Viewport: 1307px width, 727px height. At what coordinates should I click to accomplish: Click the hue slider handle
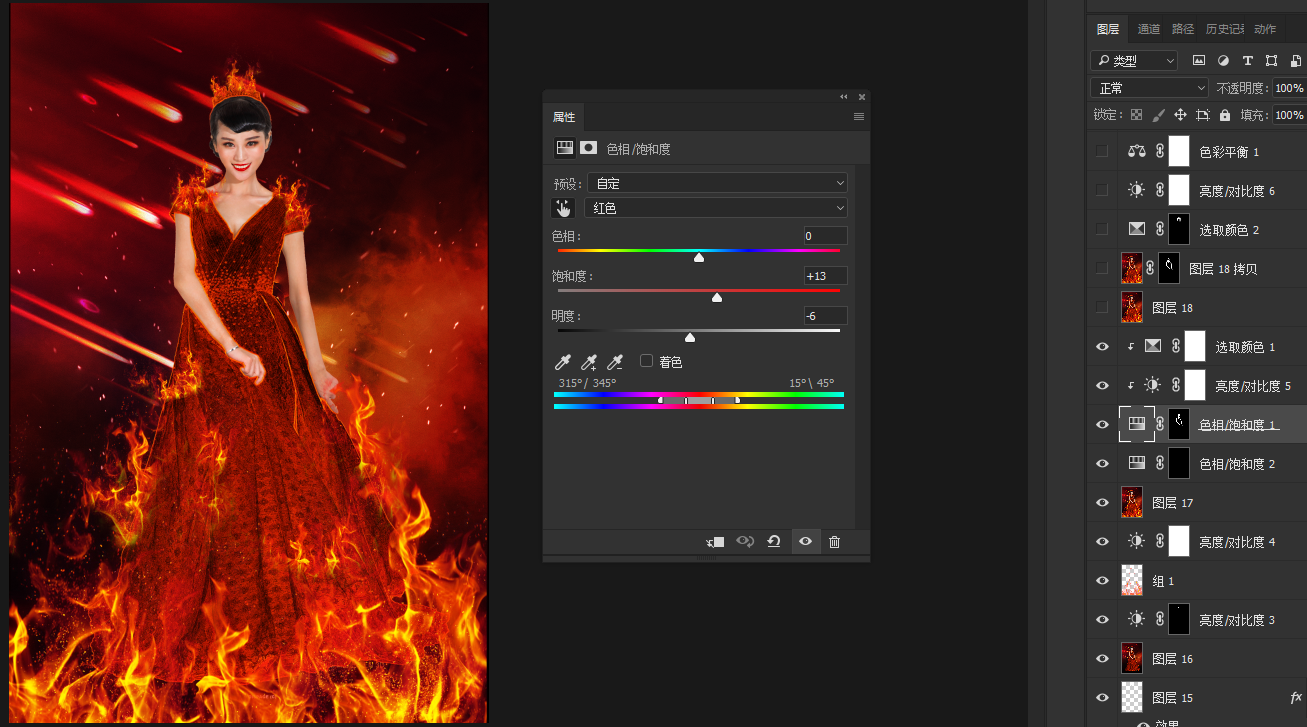coord(699,257)
